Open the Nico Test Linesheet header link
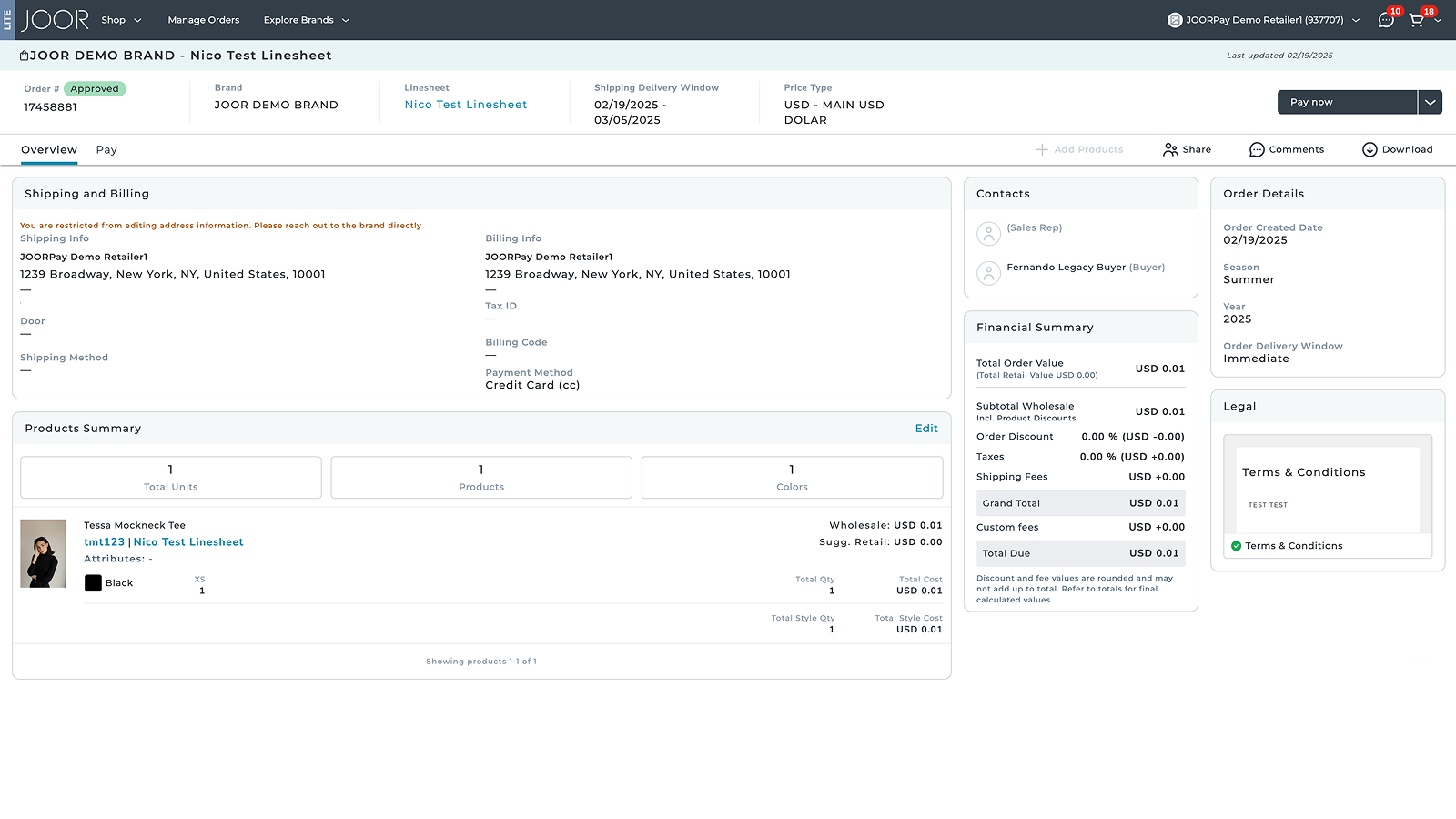Screen dimensions: 1456x819 (466, 105)
